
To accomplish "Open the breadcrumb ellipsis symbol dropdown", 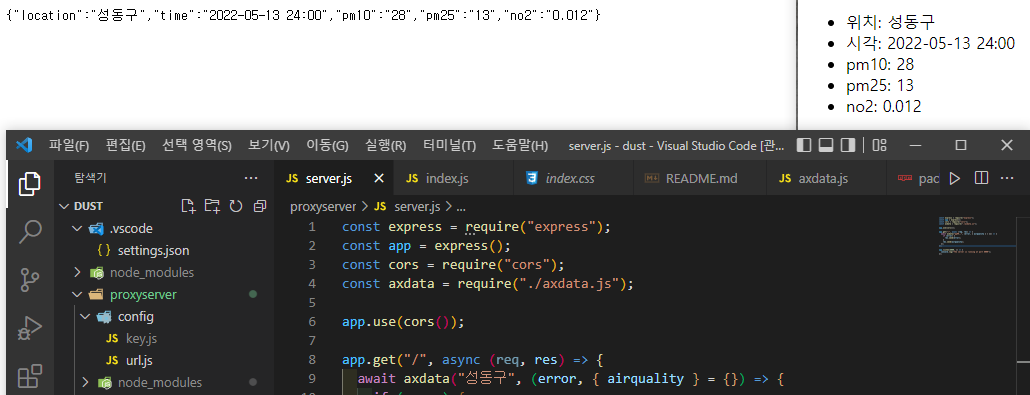I will 460,206.
